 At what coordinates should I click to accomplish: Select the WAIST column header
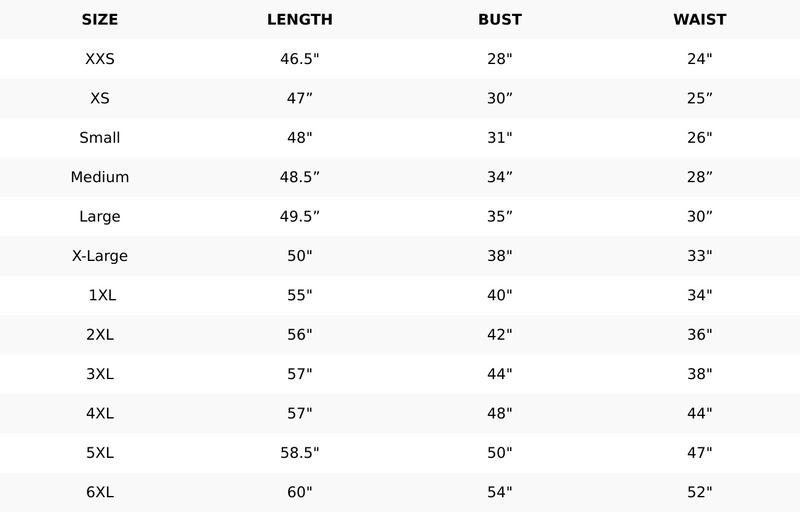[x=700, y=19]
